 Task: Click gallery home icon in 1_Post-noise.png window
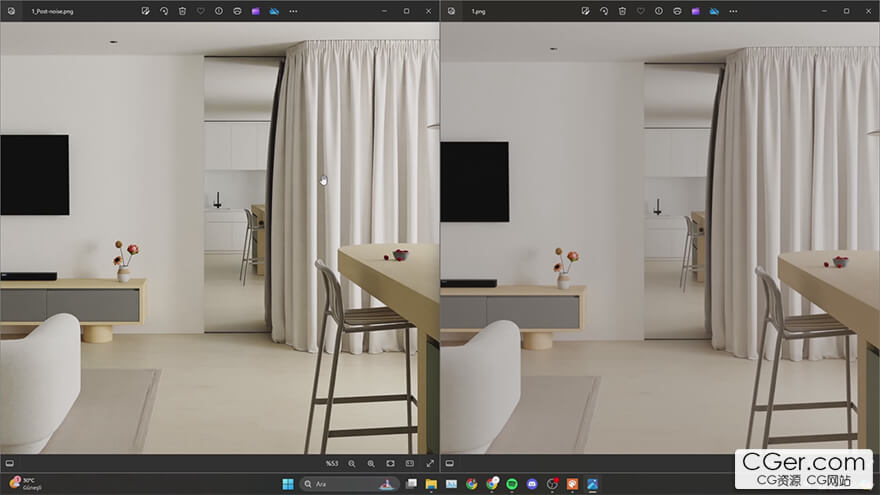click(11, 11)
